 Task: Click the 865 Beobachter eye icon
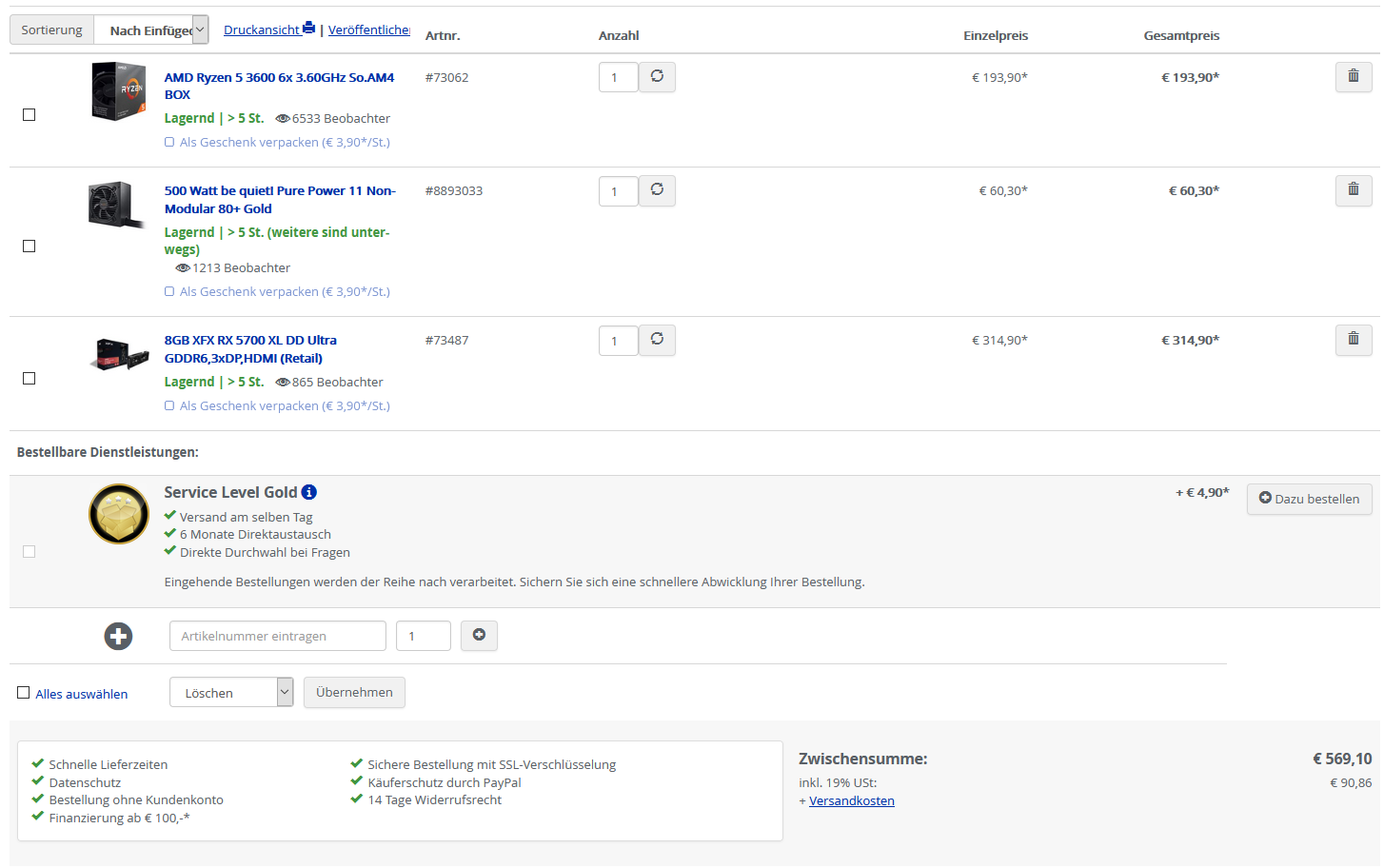point(283,382)
